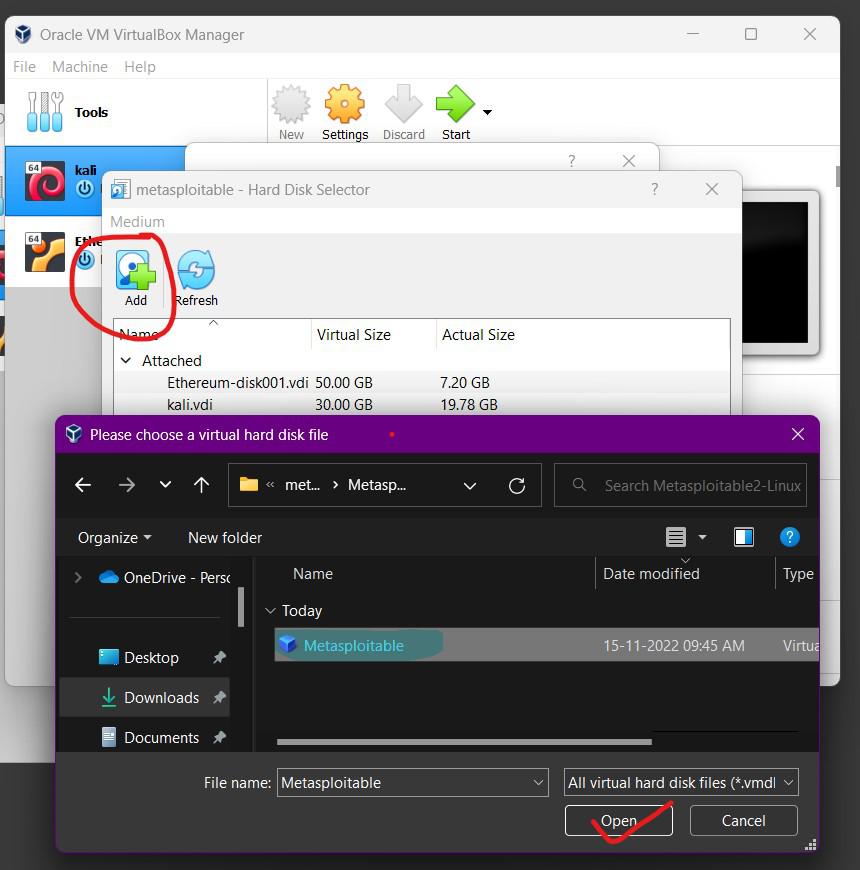Click the Add disk icon in Hard Disk Selector
The image size is (860, 870).
pos(135,270)
